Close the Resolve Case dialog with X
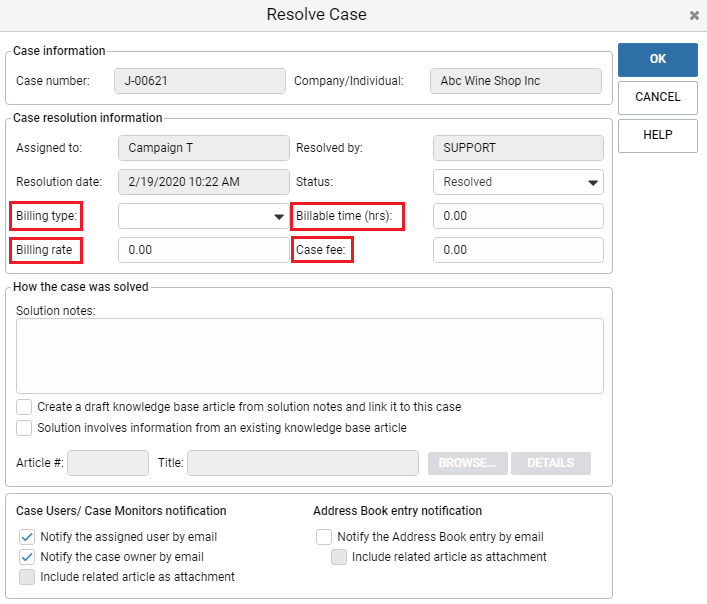707x604 pixels. point(694,16)
